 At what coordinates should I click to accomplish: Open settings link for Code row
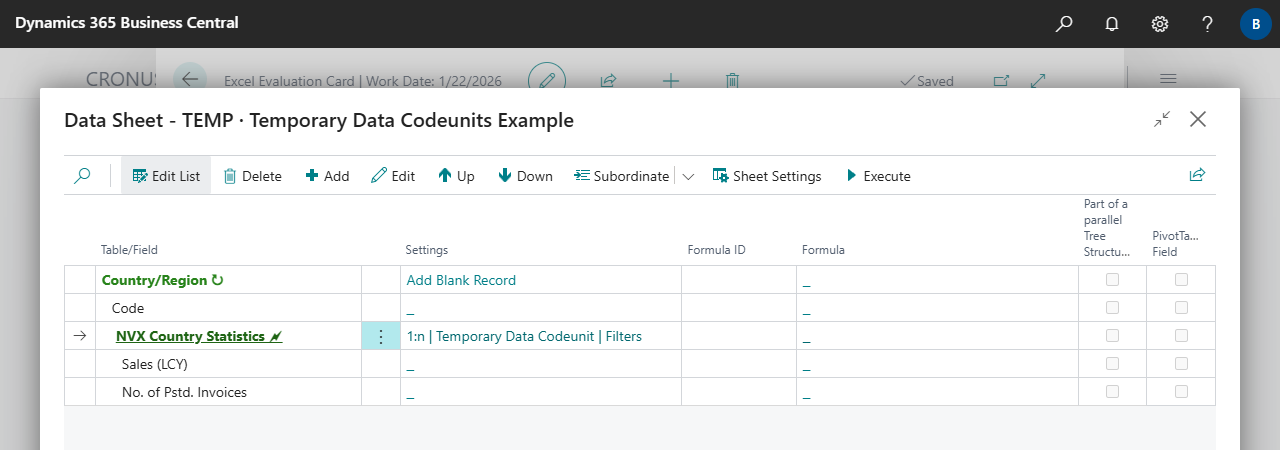coord(410,309)
